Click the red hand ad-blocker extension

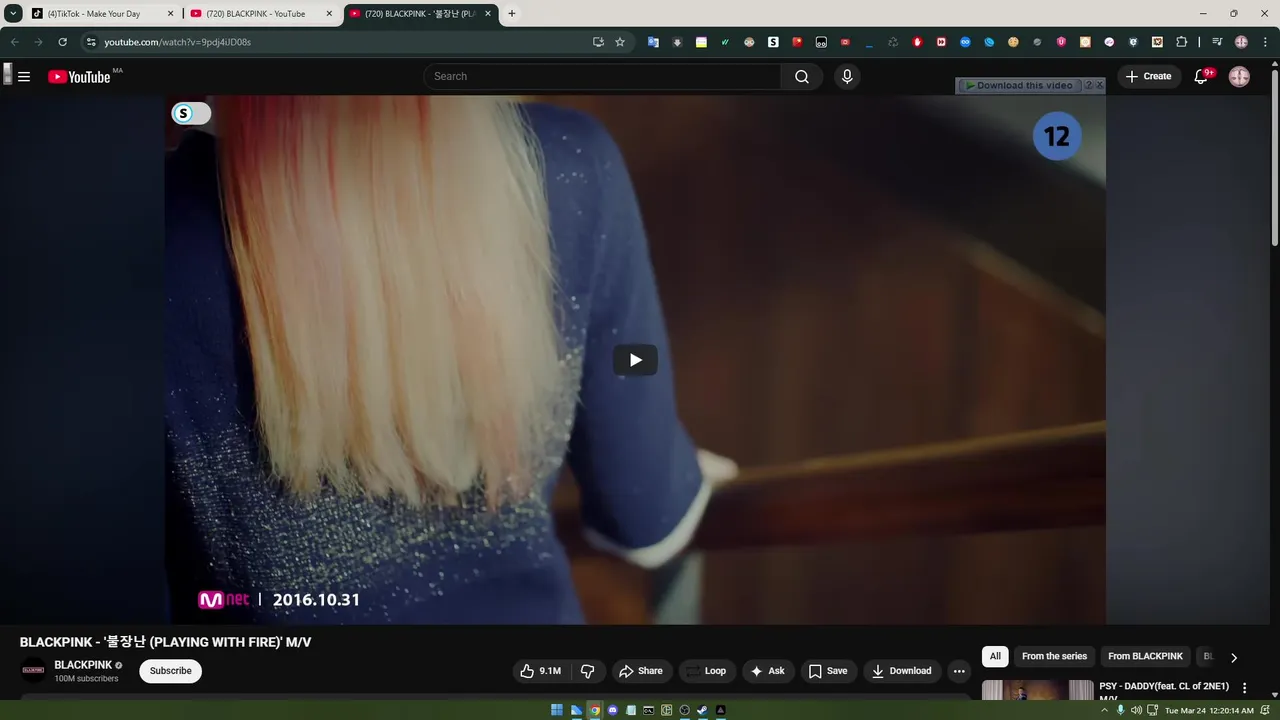coord(917,42)
